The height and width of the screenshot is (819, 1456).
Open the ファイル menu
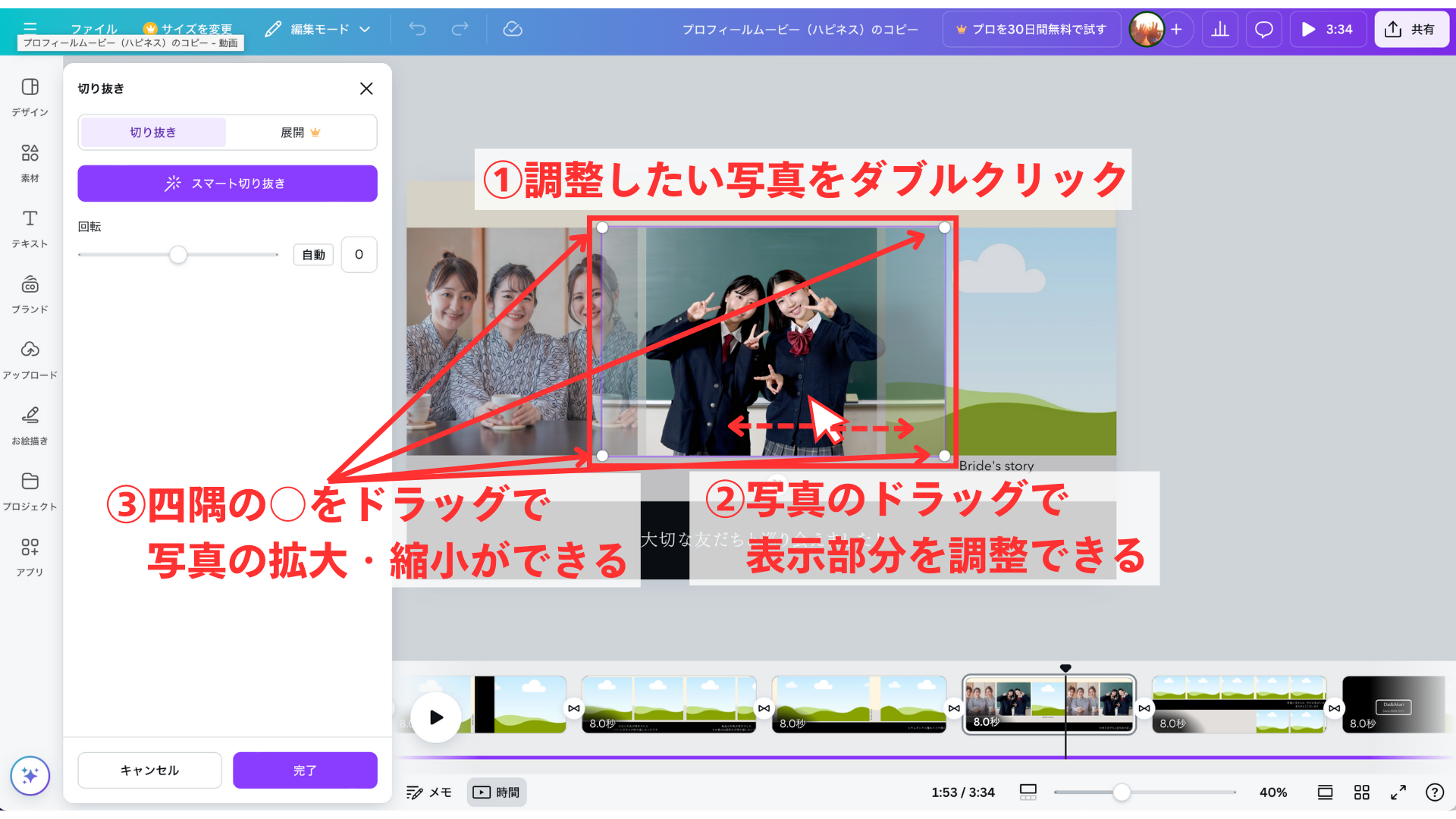click(94, 29)
